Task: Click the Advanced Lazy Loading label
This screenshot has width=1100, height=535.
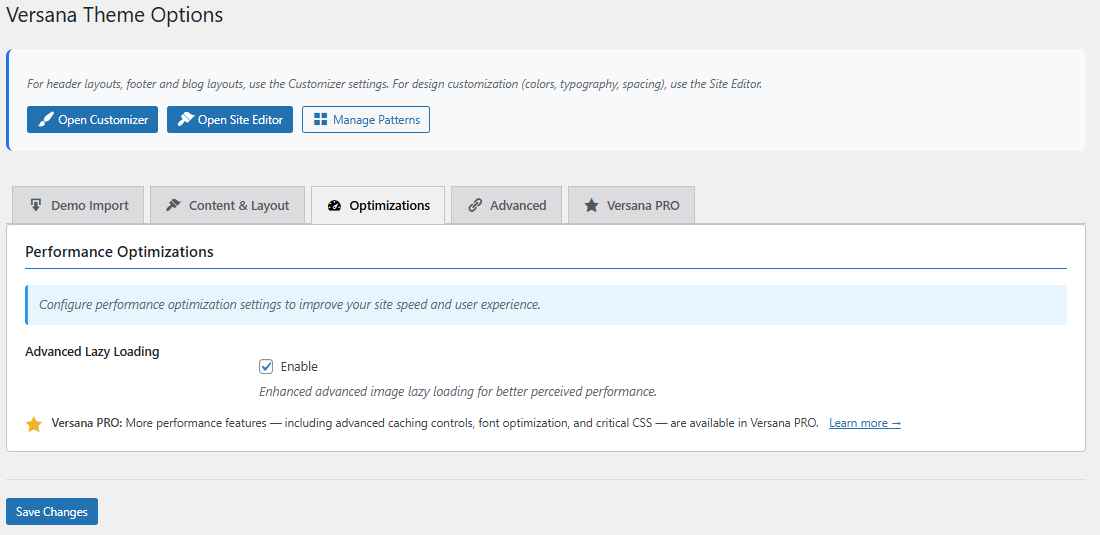Action: coord(93,352)
